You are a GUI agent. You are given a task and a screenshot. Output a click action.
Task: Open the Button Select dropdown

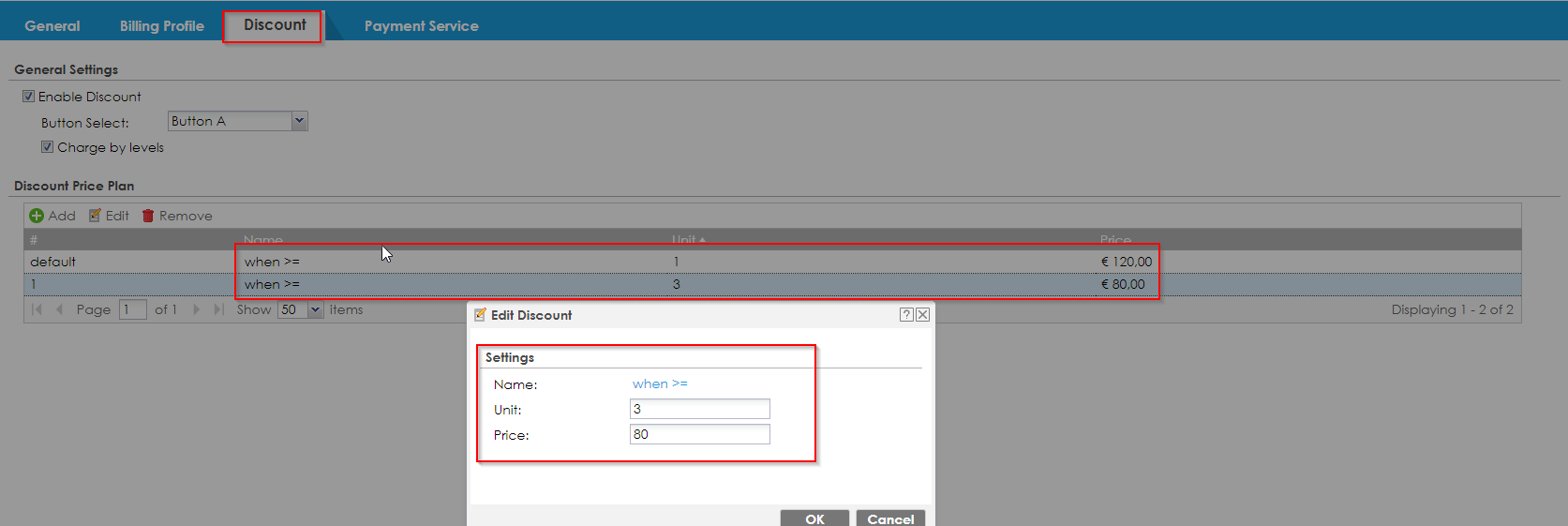(x=299, y=121)
